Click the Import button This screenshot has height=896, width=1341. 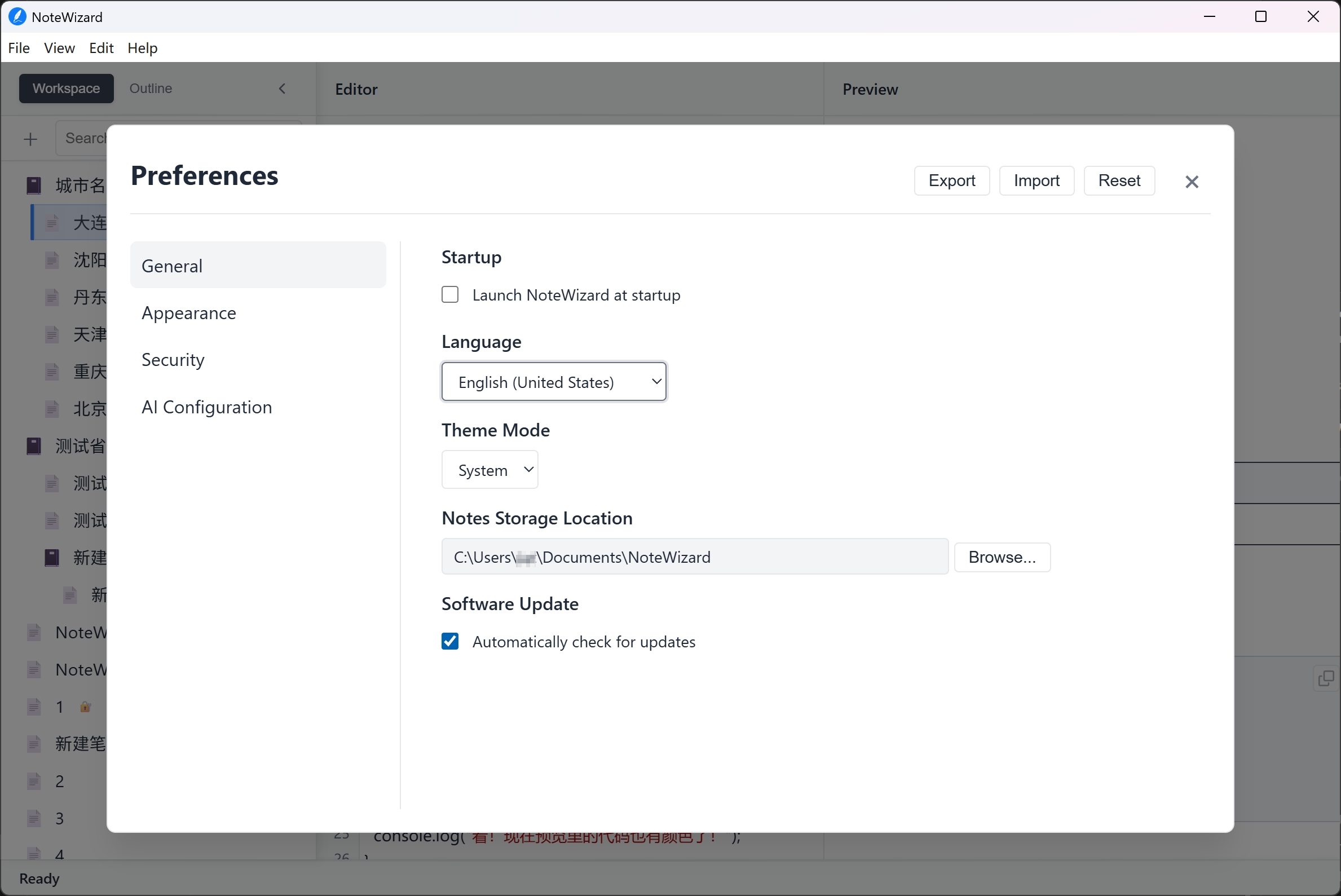click(1037, 180)
